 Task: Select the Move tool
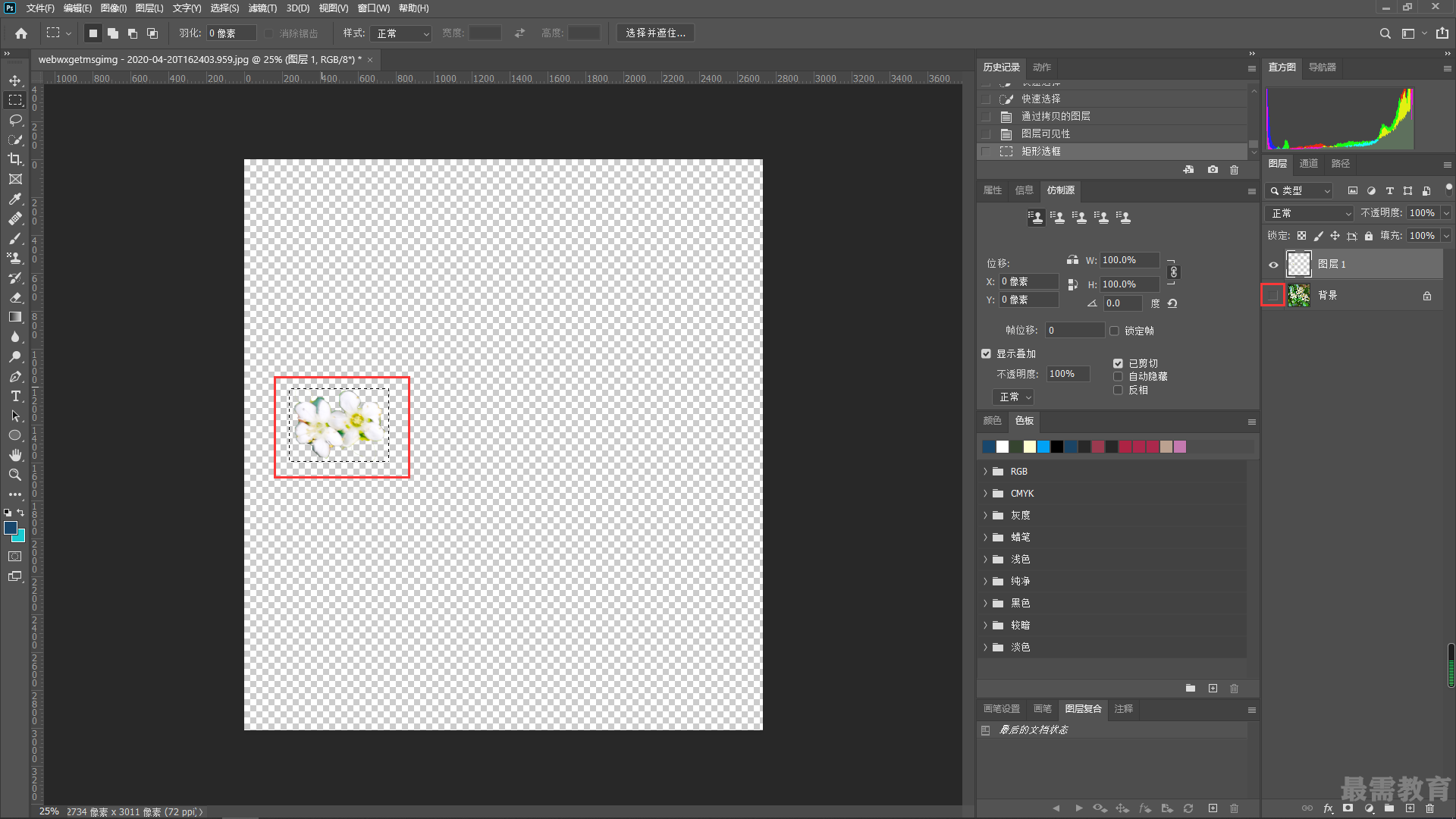coord(15,80)
